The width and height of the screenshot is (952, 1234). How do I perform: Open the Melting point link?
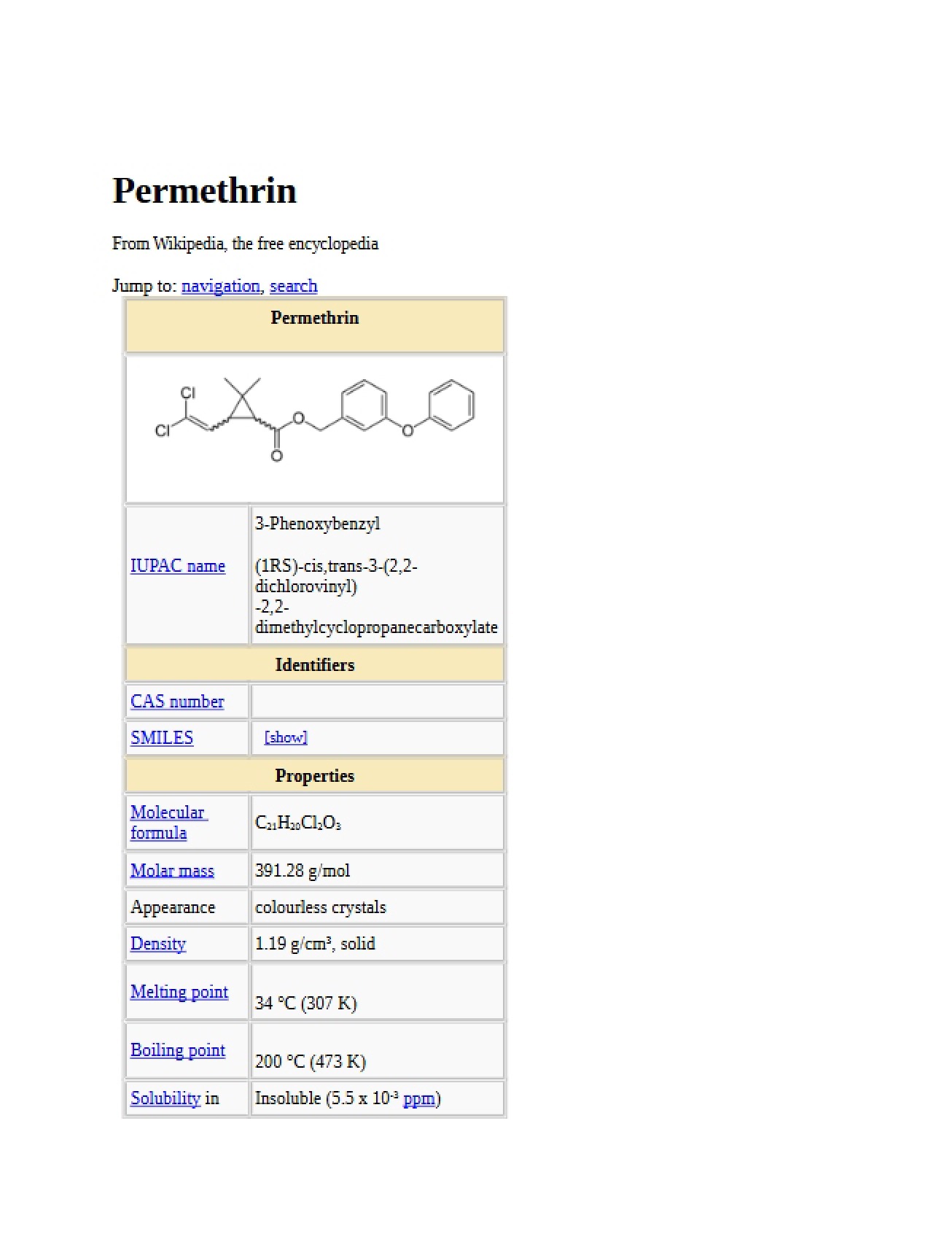(179, 992)
